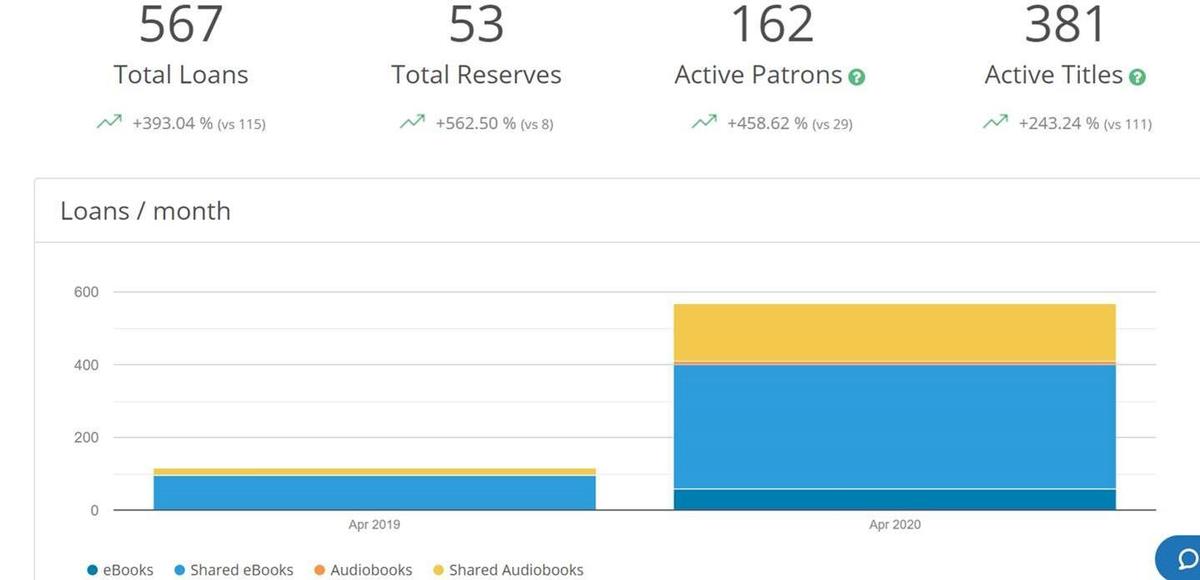This screenshot has height=580, width=1200.
Task: Click the Active Patrons upward trend arrow icon
Action: tap(703, 123)
